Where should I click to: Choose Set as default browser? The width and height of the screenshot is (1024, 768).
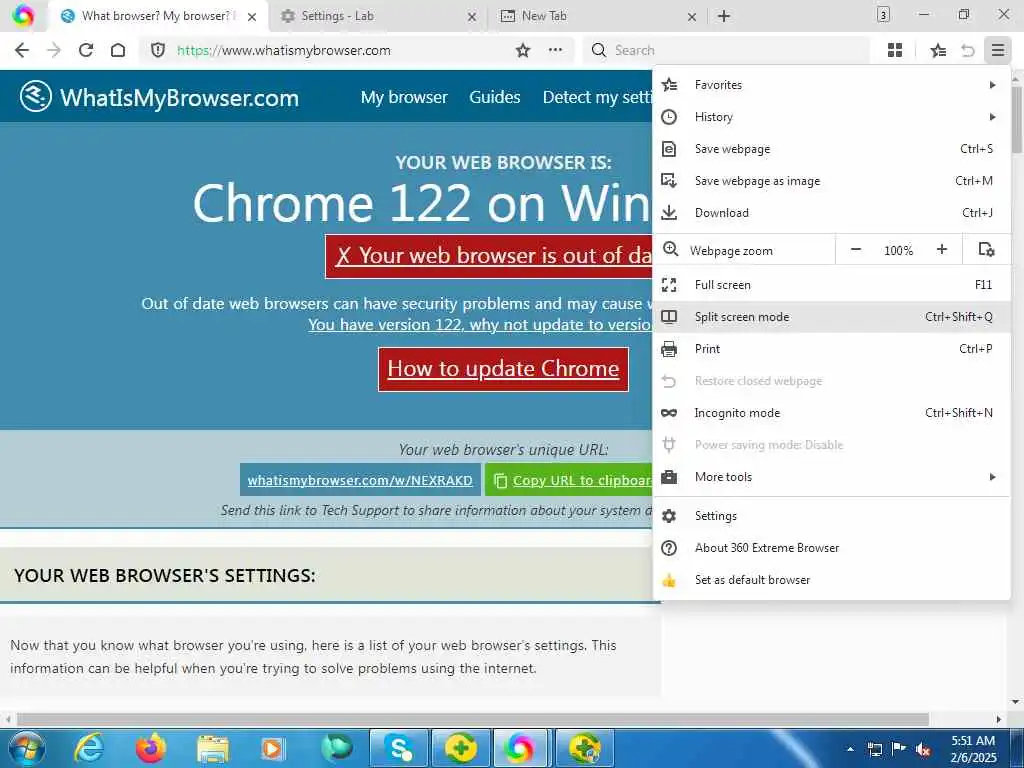pos(831,580)
